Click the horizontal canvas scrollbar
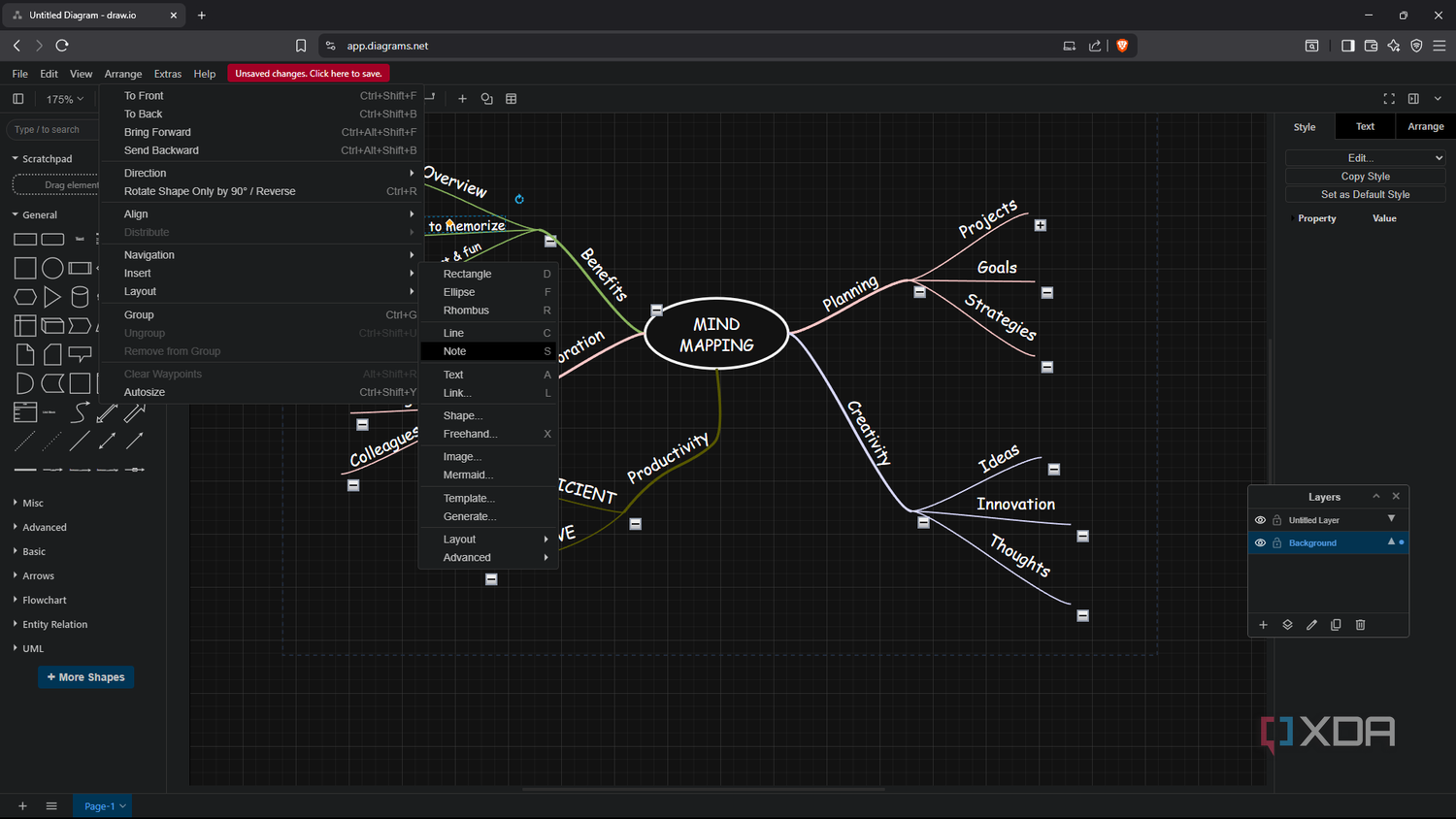This screenshot has height=819, width=1456. (x=704, y=789)
